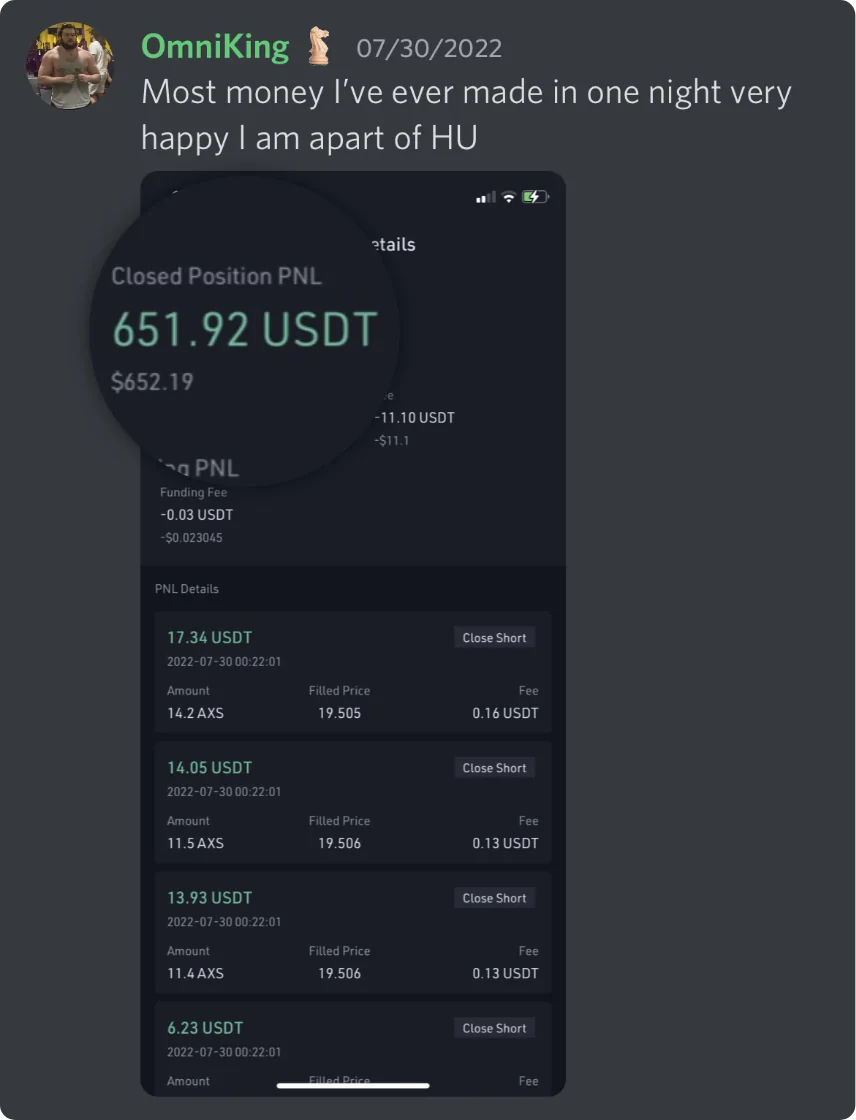Click the Funding Fee -0.03 USDT value
Image resolution: width=856 pixels, height=1120 pixels.
click(x=196, y=515)
